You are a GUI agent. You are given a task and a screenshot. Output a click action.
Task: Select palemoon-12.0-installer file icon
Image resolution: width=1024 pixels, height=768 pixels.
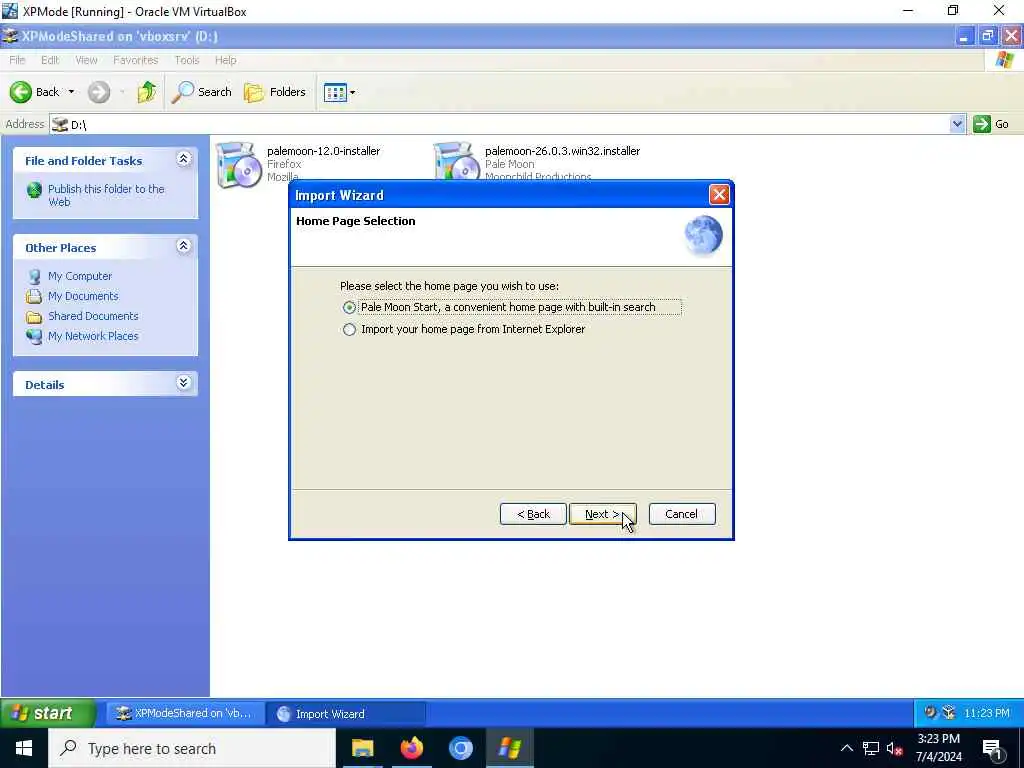pyautogui.click(x=238, y=165)
